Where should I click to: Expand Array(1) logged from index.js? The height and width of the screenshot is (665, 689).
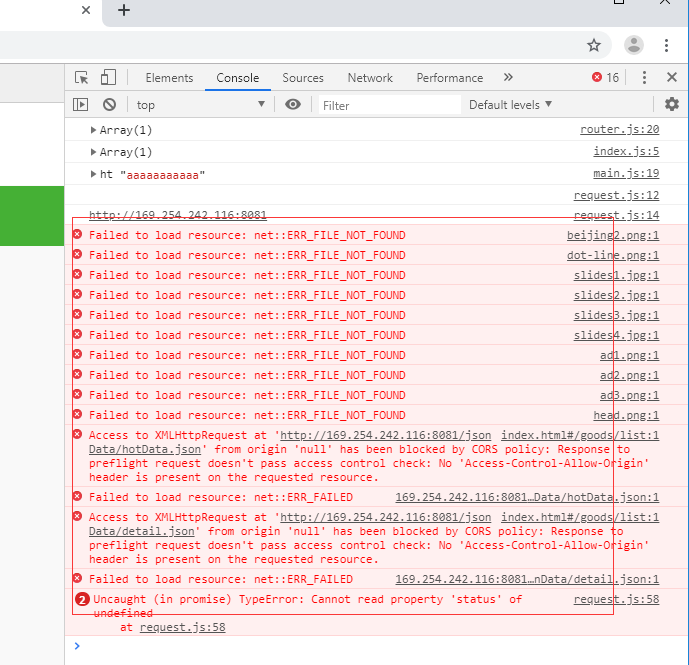[x=93, y=152]
